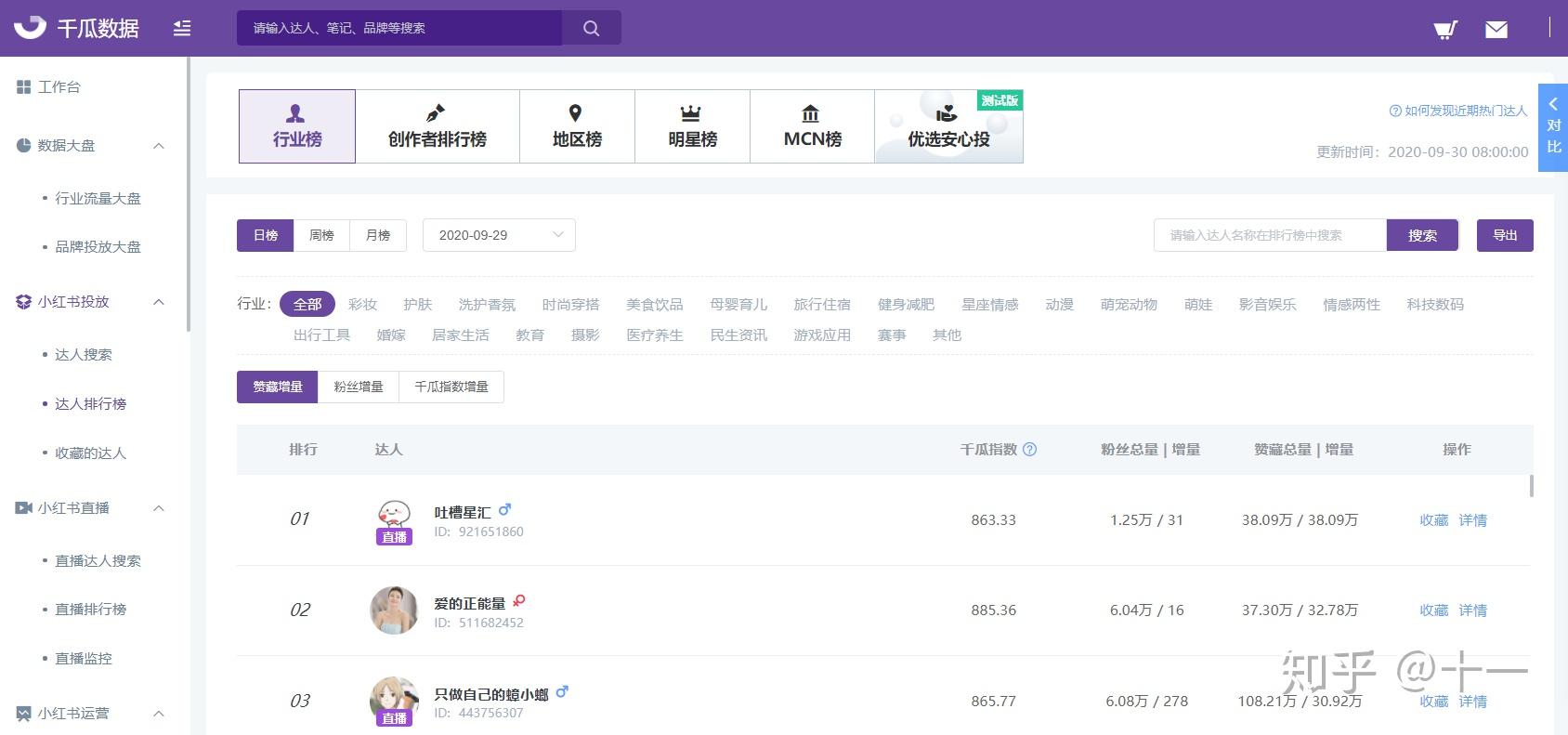Switch to MCN榜 tab
This screenshot has height=735, width=1568.
pos(812,126)
